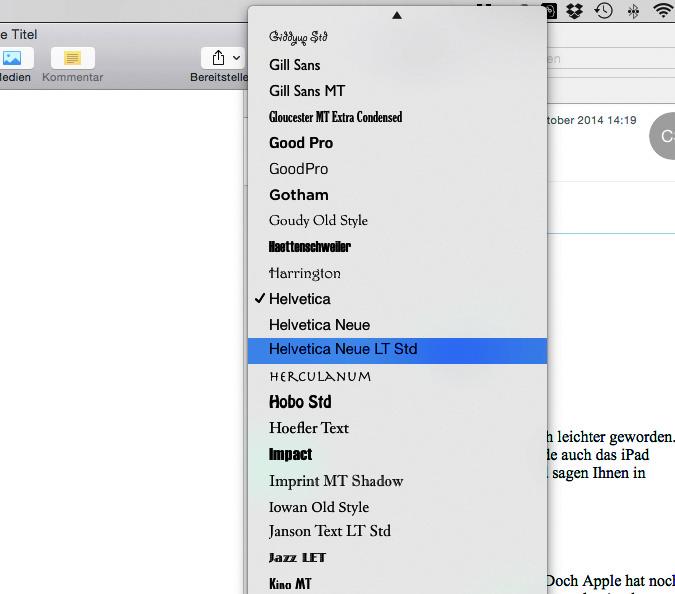Select the Hoefler Text font

pyautogui.click(x=397, y=428)
